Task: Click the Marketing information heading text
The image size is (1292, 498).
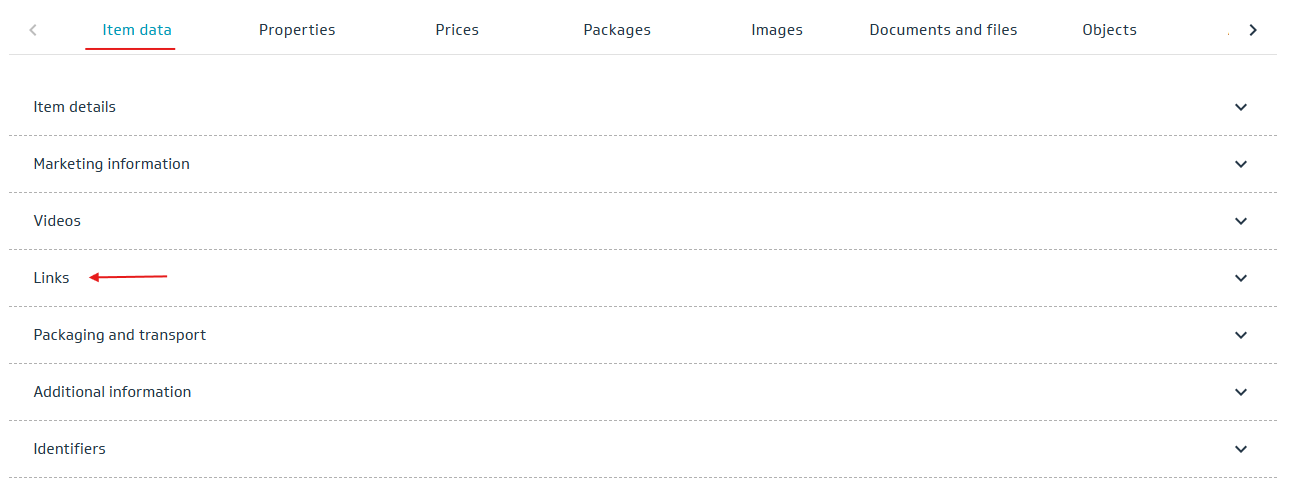Action: [112, 164]
